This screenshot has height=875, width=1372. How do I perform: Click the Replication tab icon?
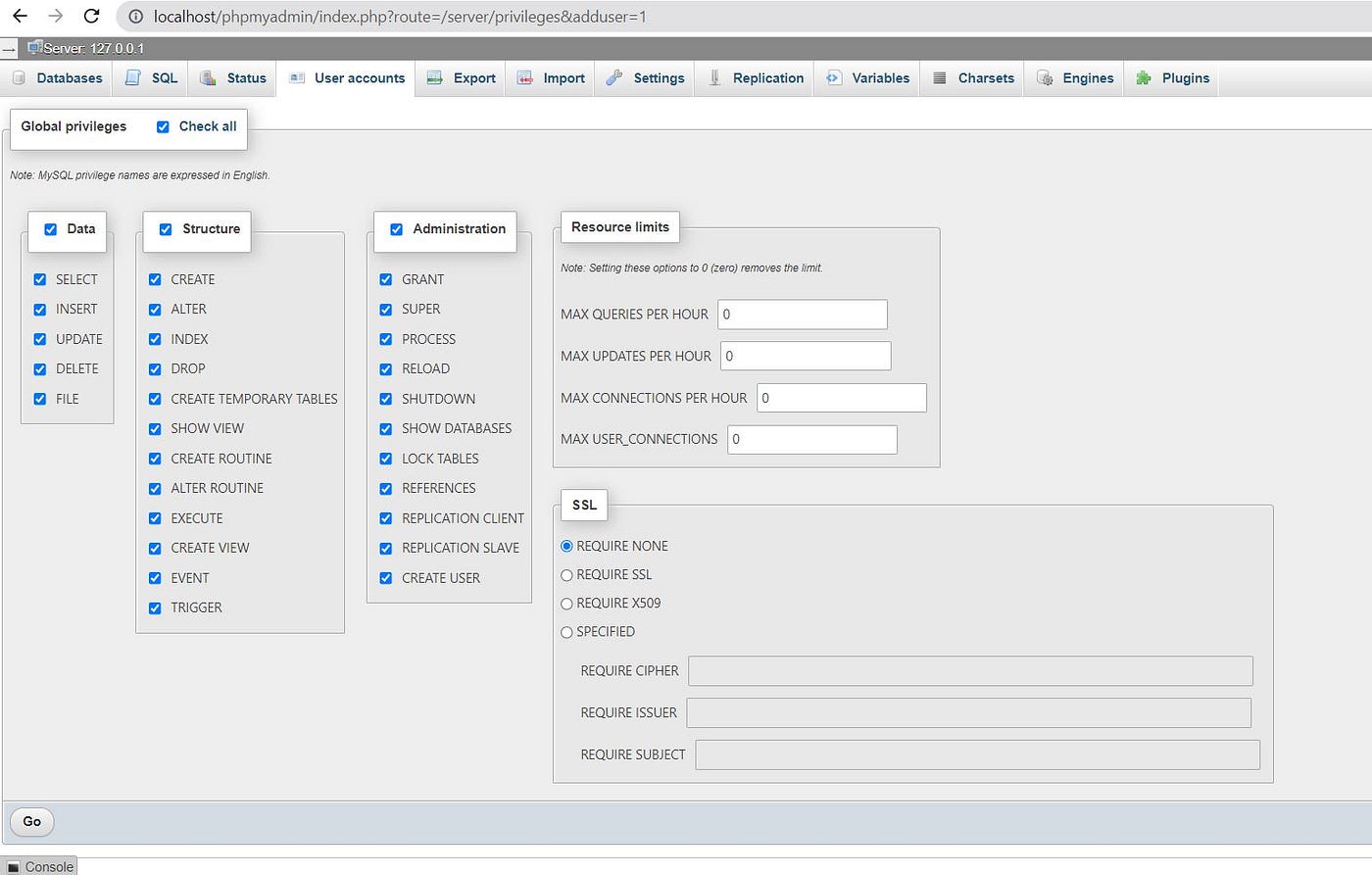(x=714, y=78)
